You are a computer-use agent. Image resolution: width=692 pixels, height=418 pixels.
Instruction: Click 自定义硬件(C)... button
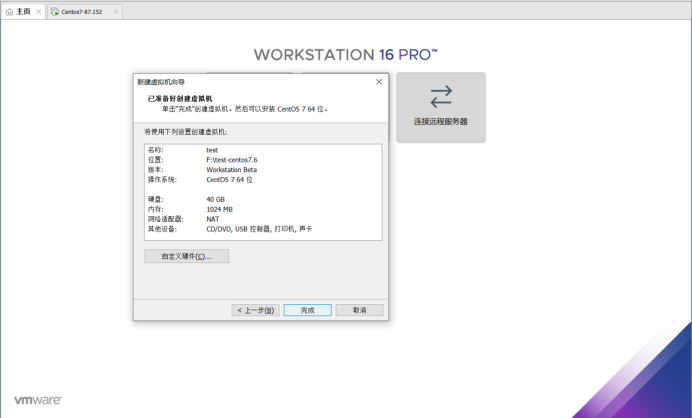tap(186, 256)
